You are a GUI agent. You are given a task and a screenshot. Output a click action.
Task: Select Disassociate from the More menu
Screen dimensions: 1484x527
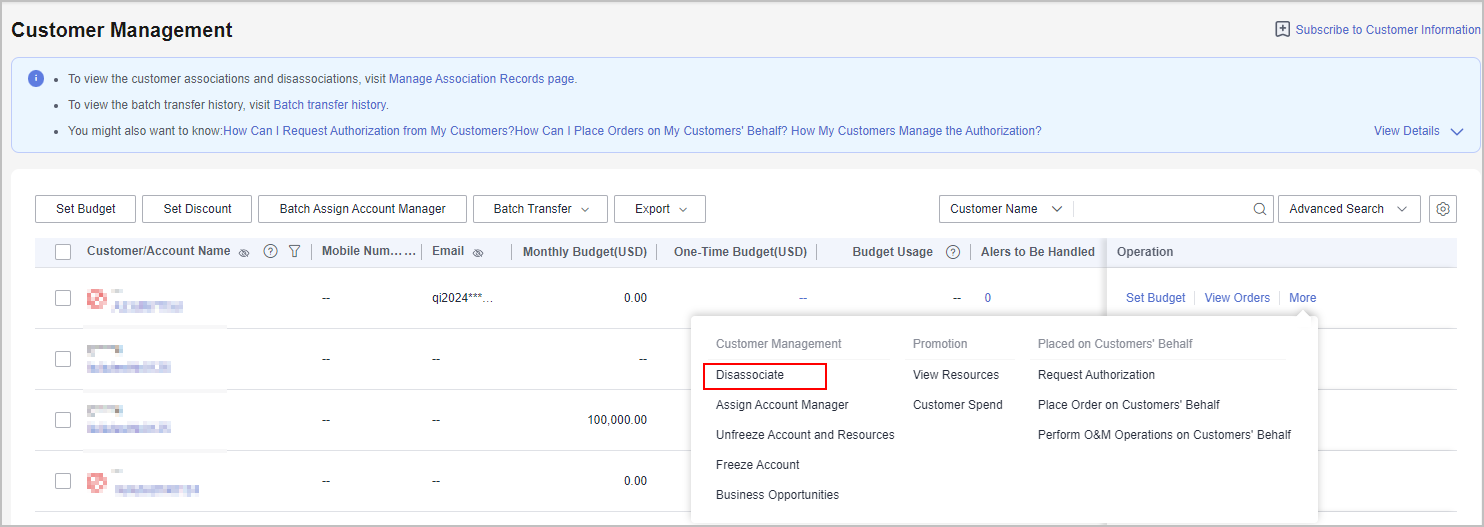pyautogui.click(x=750, y=375)
